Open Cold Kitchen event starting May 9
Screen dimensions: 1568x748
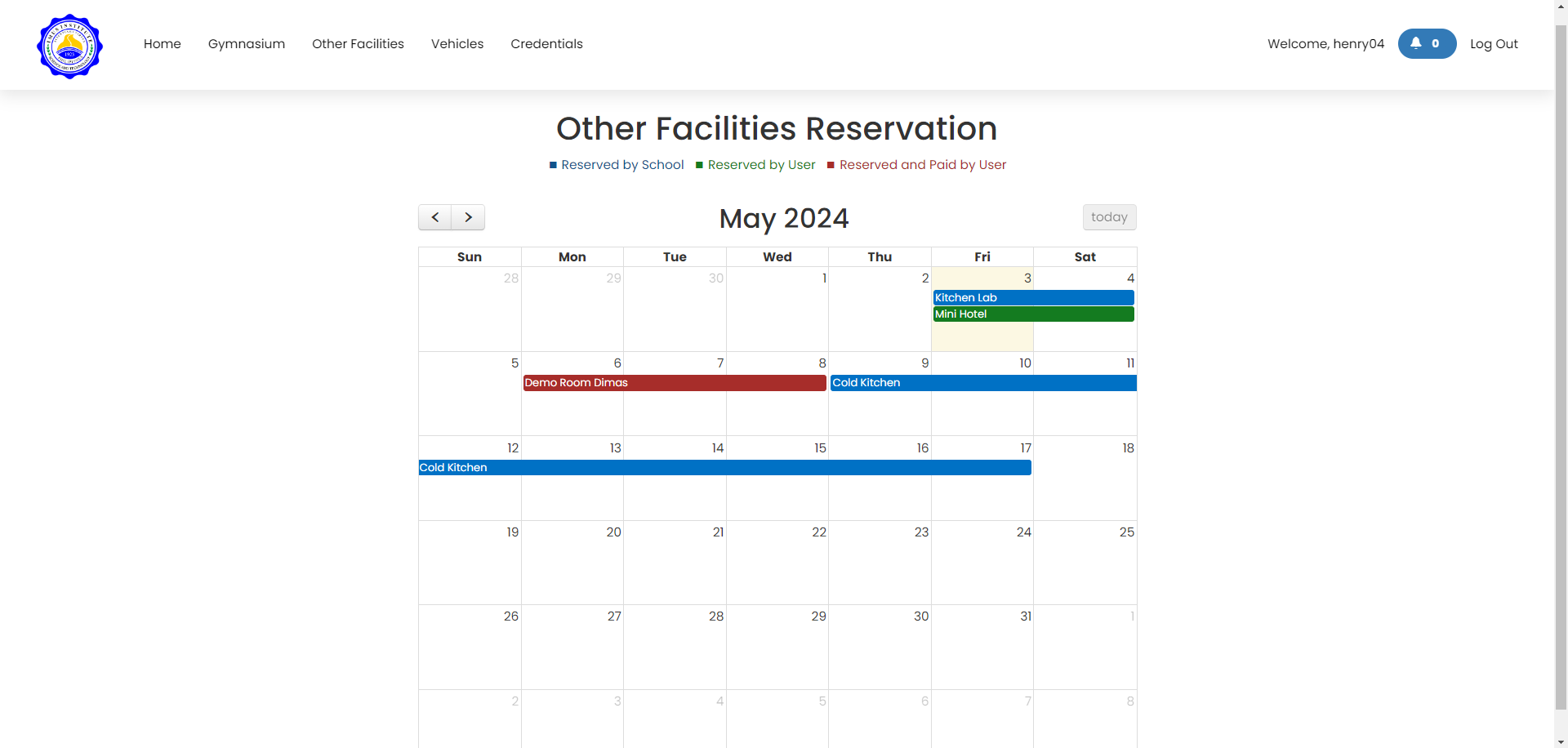coord(982,383)
